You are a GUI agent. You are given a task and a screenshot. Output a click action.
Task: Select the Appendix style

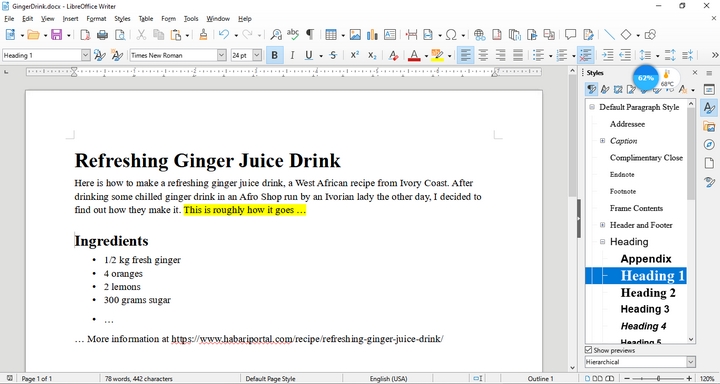click(646, 259)
